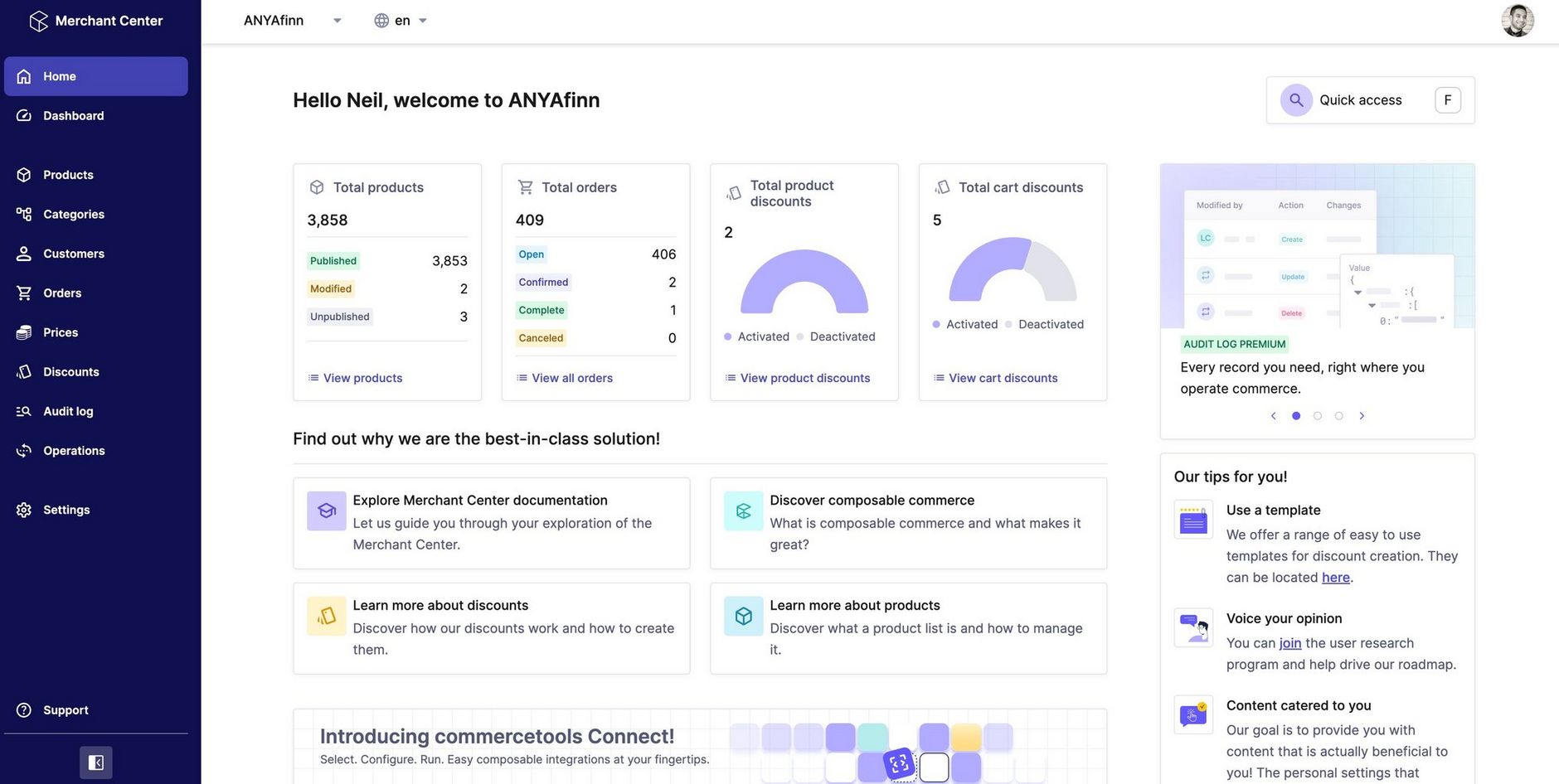Click the Merchant Center logo icon
The height and width of the screenshot is (784, 1559).
pyautogui.click(x=38, y=21)
